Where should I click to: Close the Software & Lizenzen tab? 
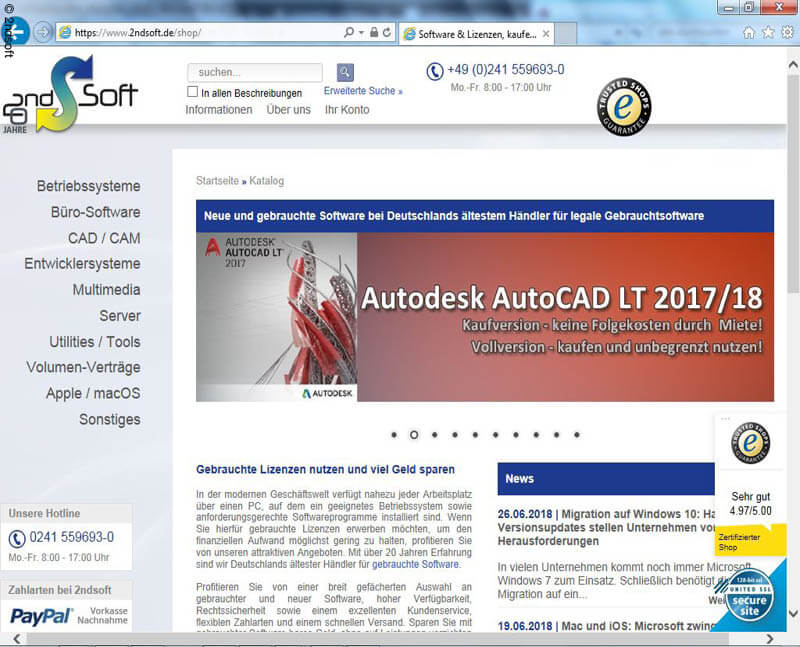(x=546, y=34)
